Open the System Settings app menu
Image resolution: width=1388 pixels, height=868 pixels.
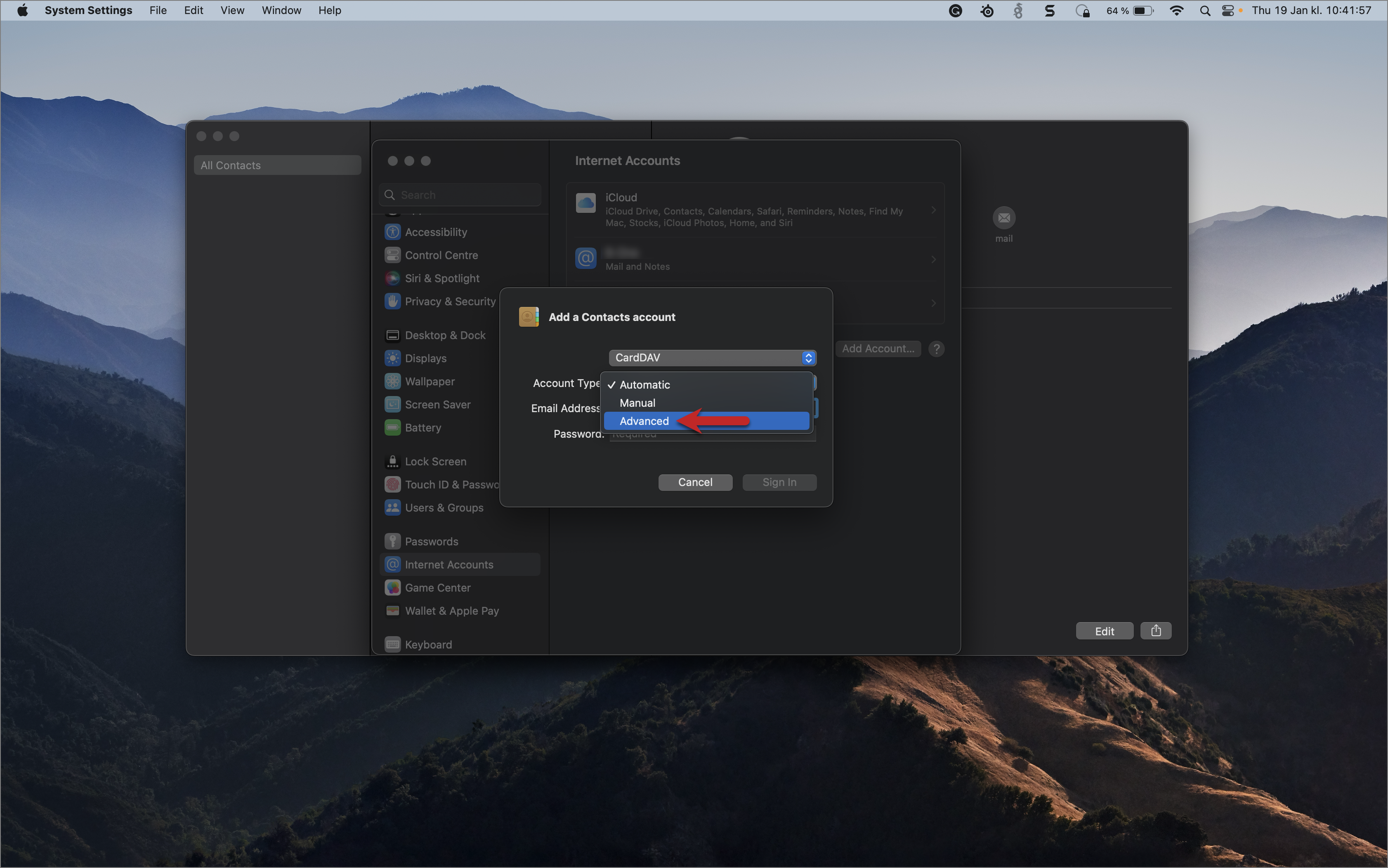click(x=88, y=10)
